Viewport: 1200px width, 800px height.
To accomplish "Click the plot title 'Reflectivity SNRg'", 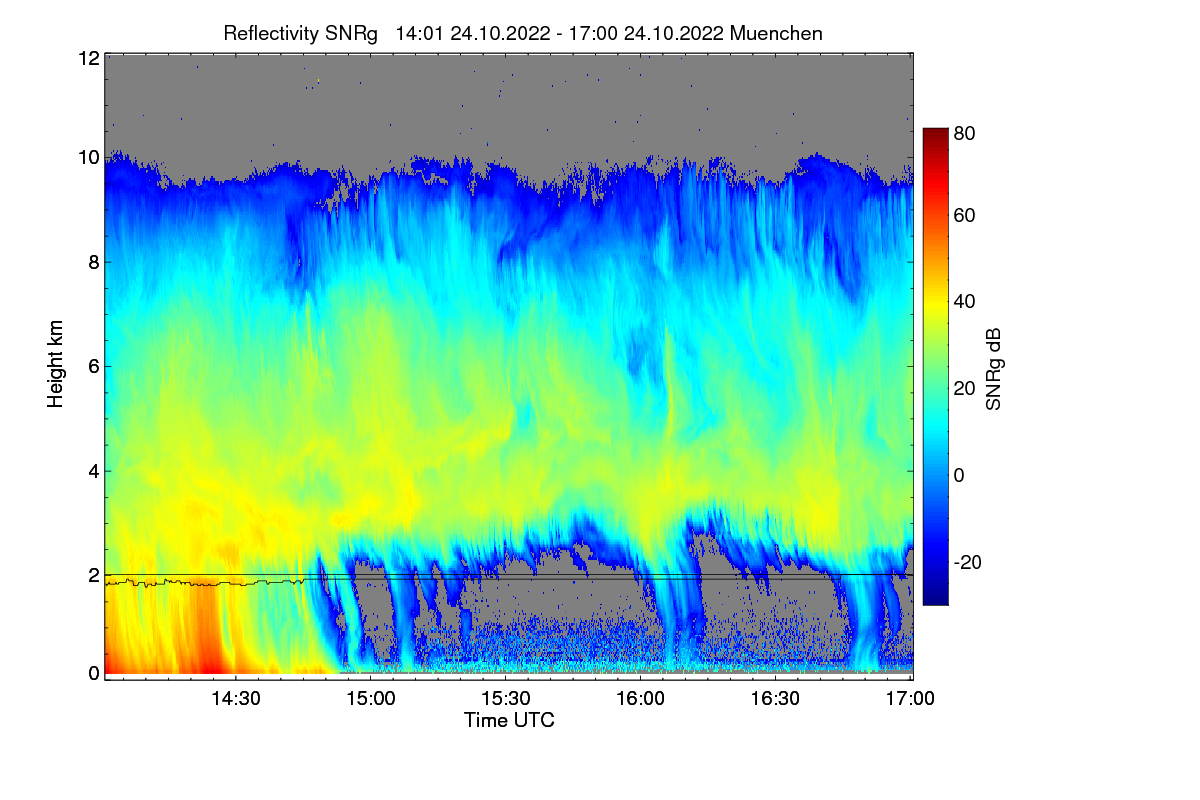I will (300, 33).
